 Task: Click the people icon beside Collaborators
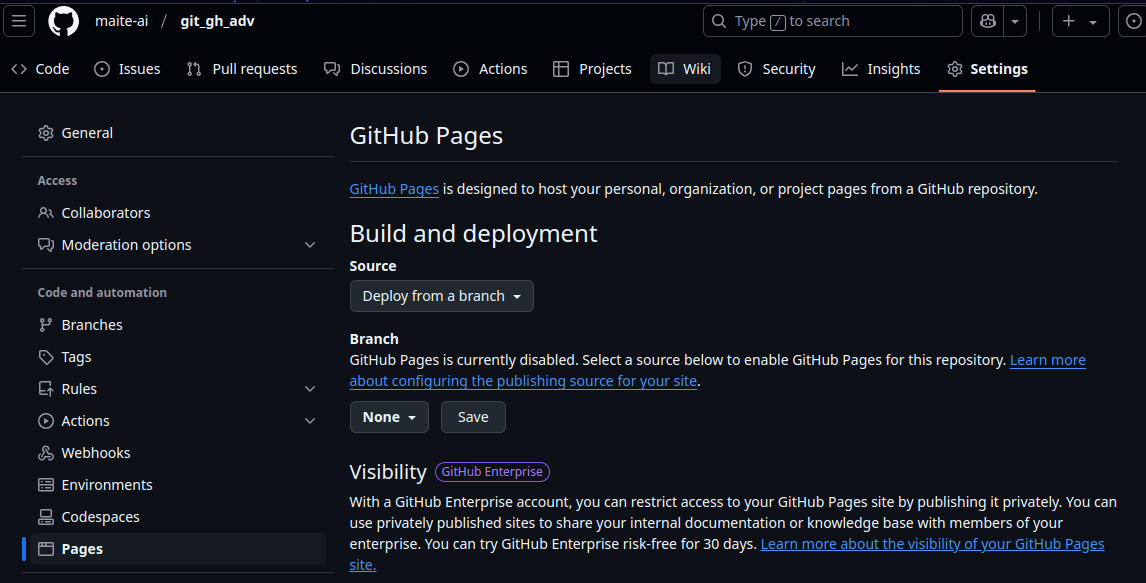(x=46, y=213)
